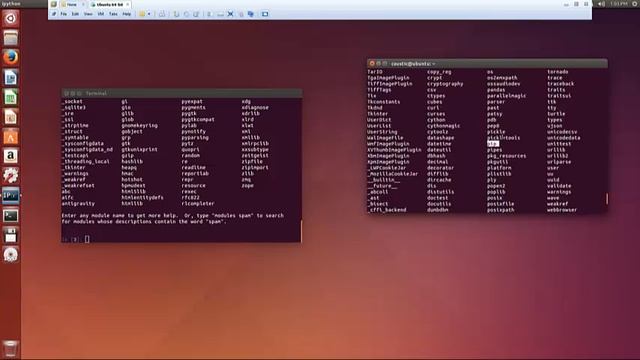Click the rightmost VMware view toolbar icon
This screenshot has height=360, width=640.
click(265, 14)
